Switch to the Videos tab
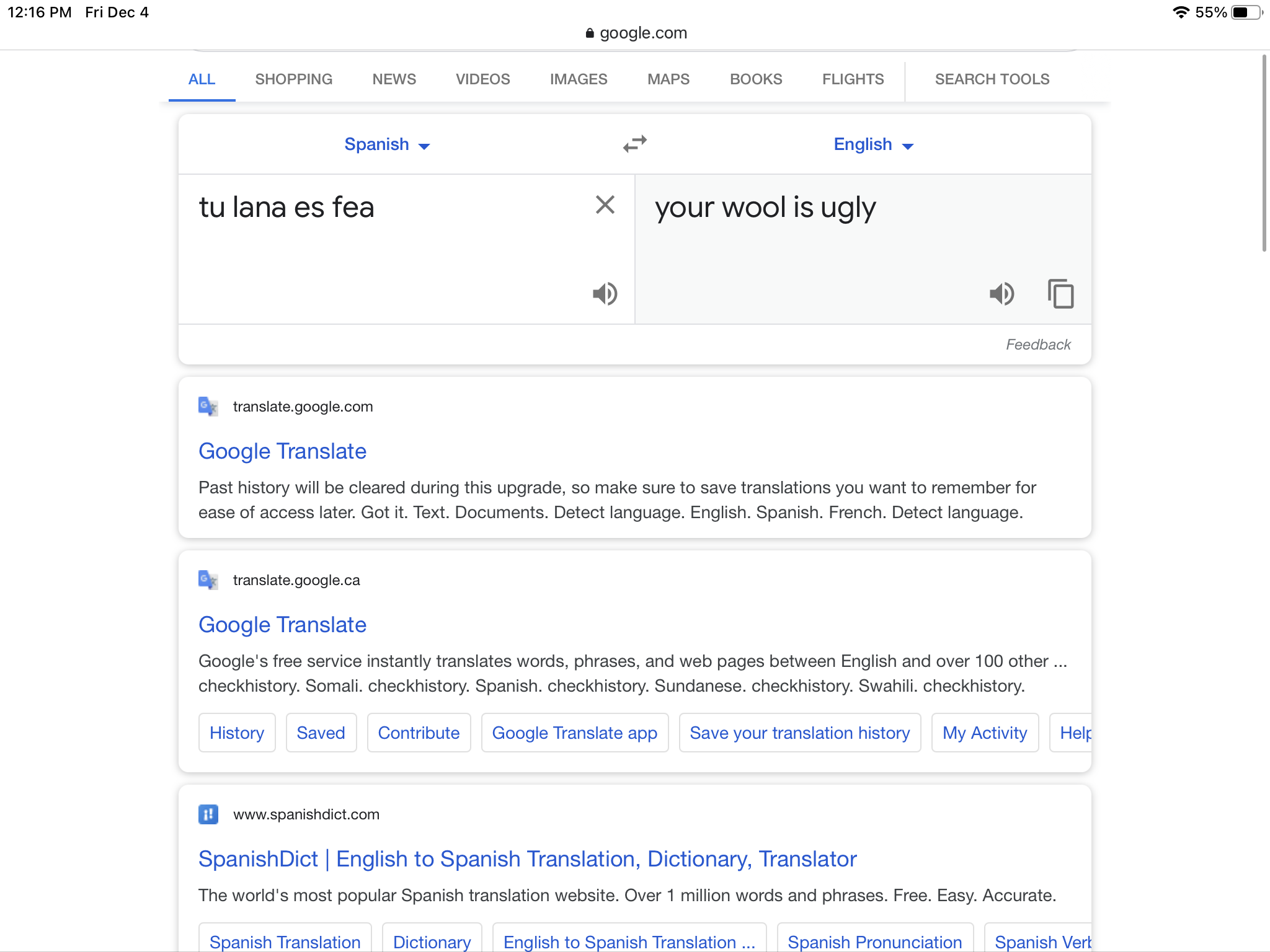 pyautogui.click(x=482, y=79)
